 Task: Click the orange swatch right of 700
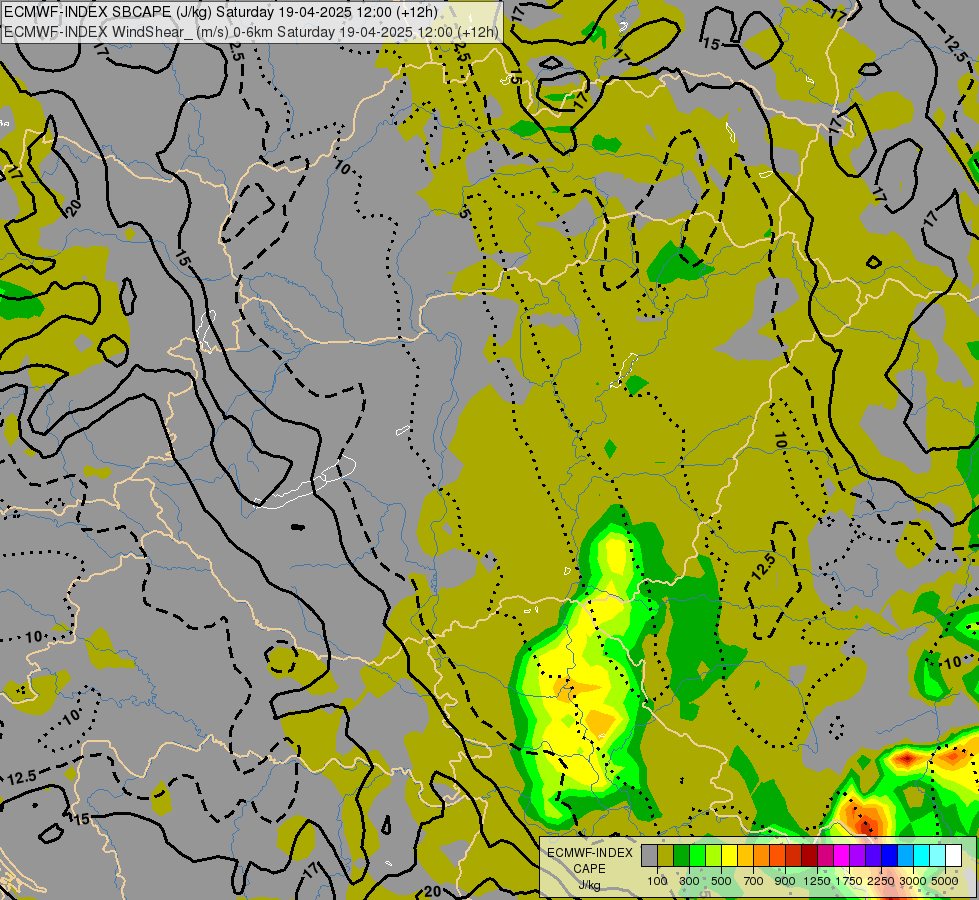click(762, 856)
